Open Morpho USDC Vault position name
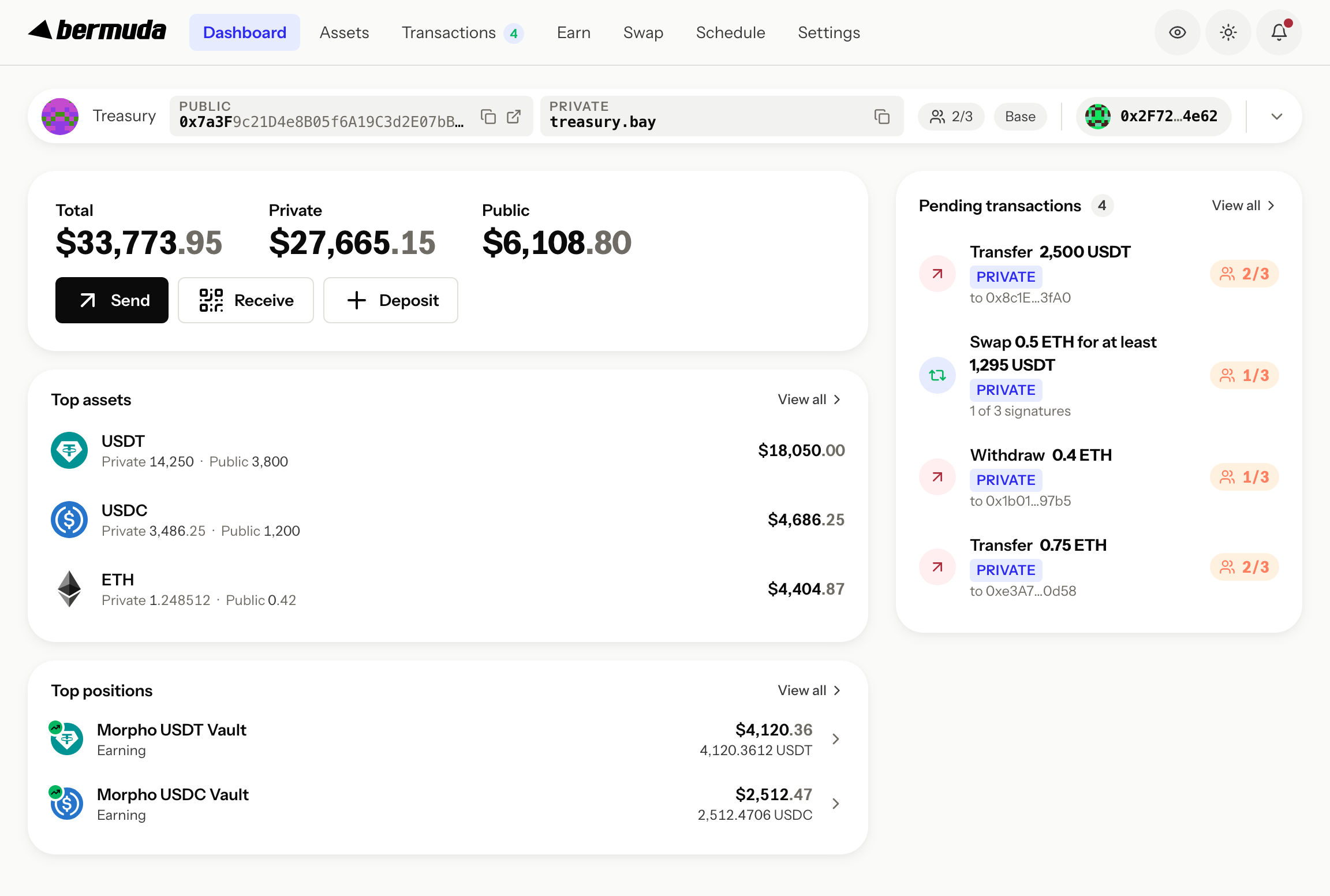Viewport: 1330px width, 896px height. click(173, 794)
